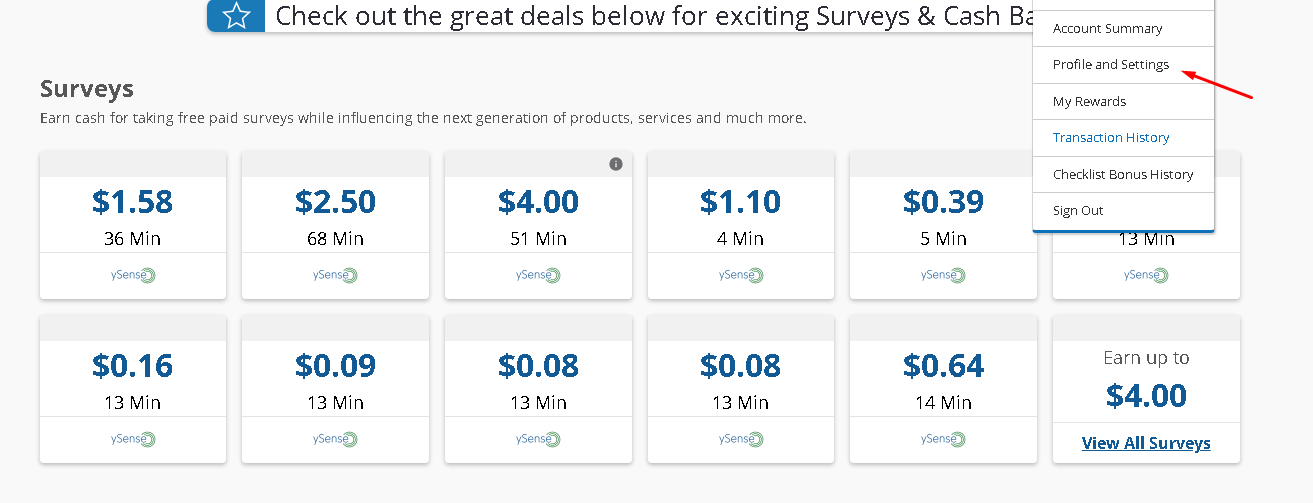Click the info icon on $4.00 survey

pyautogui.click(x=616, y=164)
